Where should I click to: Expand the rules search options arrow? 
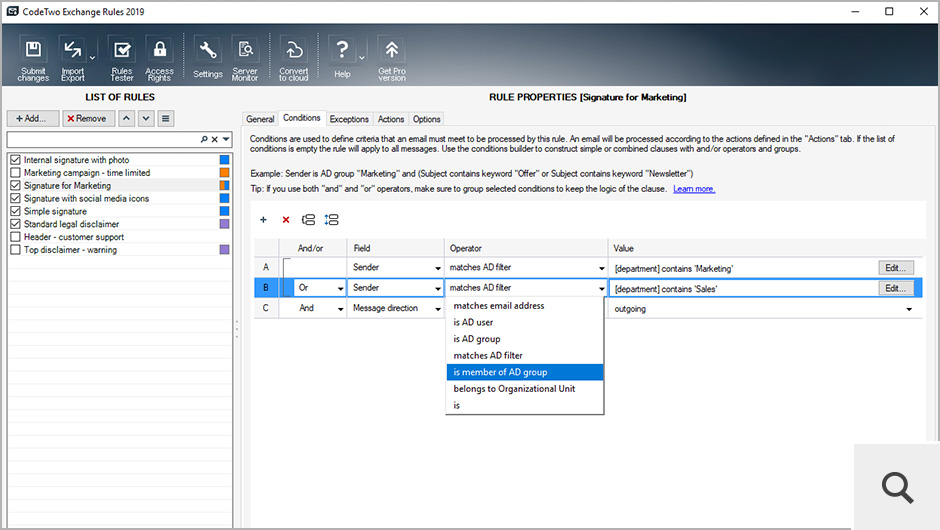(x=226, y=139)
